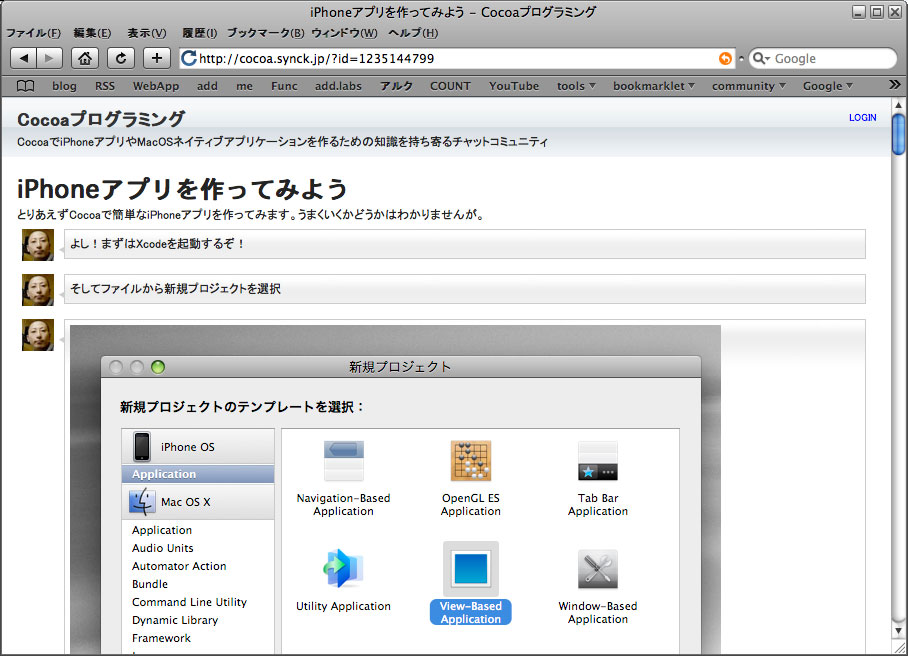Expand the bookmarklet bookmark folder
The width and height of the screenshot is (908, 656).
click(x=654, y=86)
